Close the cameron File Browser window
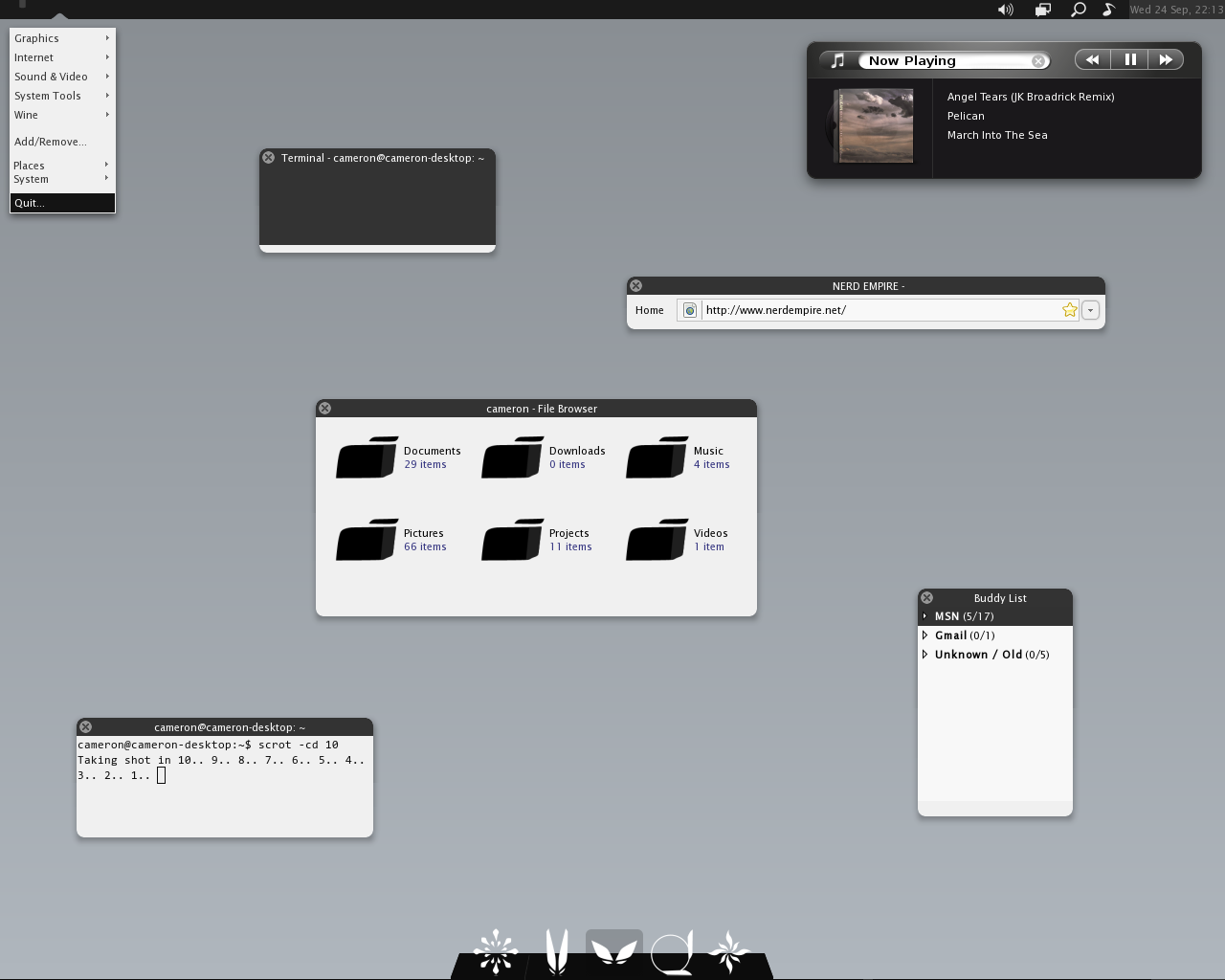Viewport: 1225px width, 980px height. coord(324,409)
